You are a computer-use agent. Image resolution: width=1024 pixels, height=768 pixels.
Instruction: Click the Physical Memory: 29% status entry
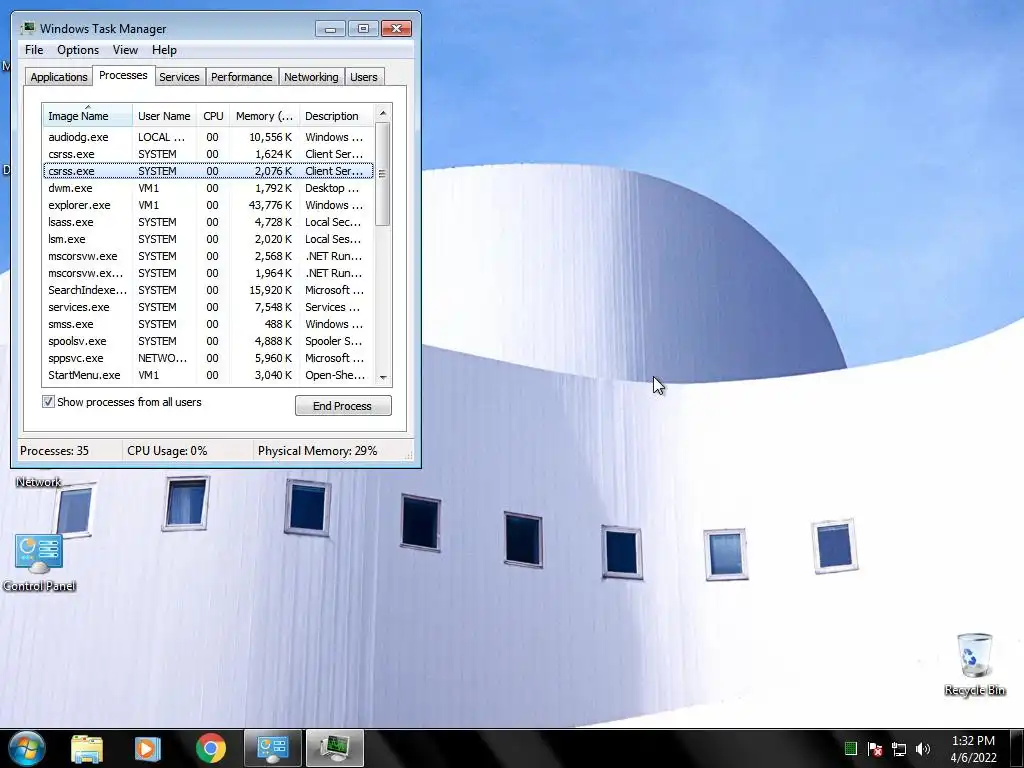point(317,451)
